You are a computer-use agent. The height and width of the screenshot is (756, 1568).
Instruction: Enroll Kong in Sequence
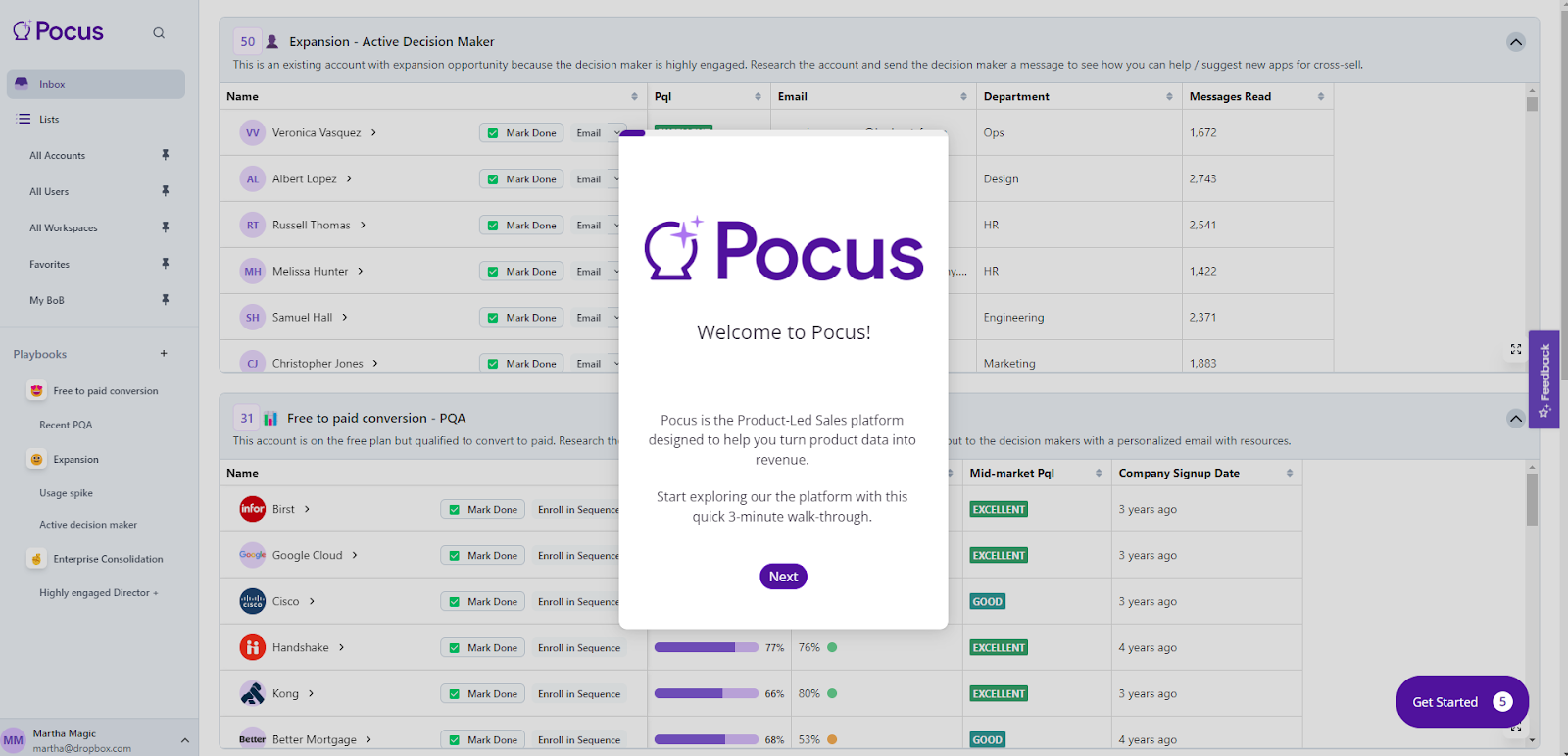click(x=579, y=693)
